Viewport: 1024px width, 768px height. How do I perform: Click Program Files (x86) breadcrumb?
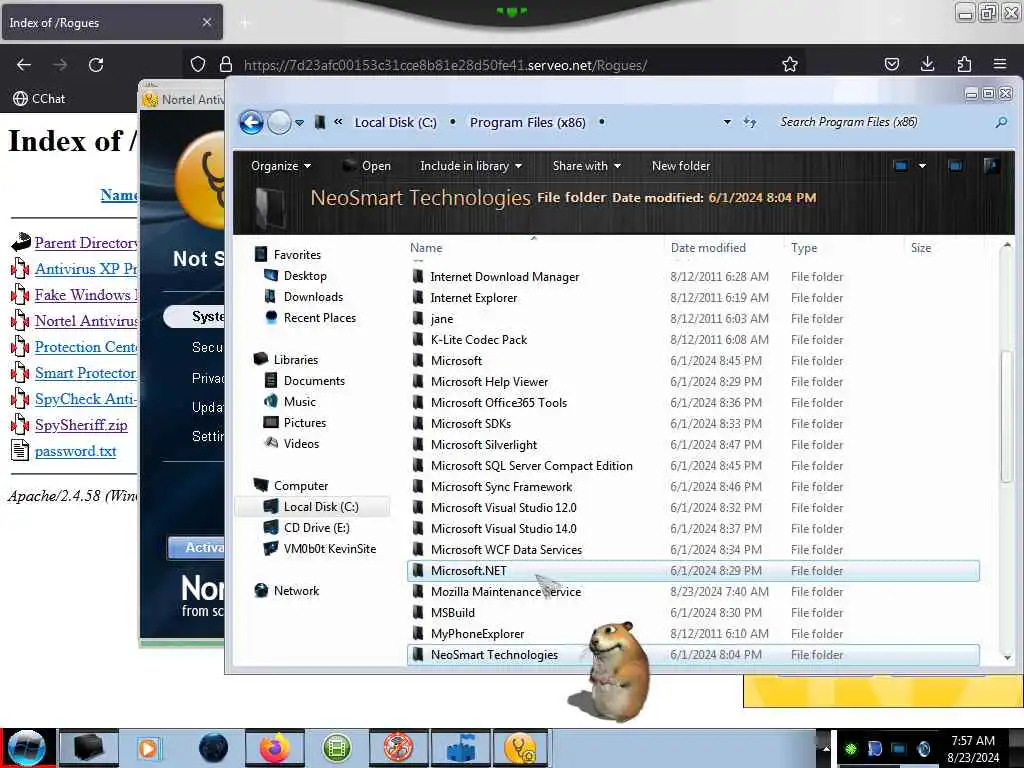tap(527, 122)
